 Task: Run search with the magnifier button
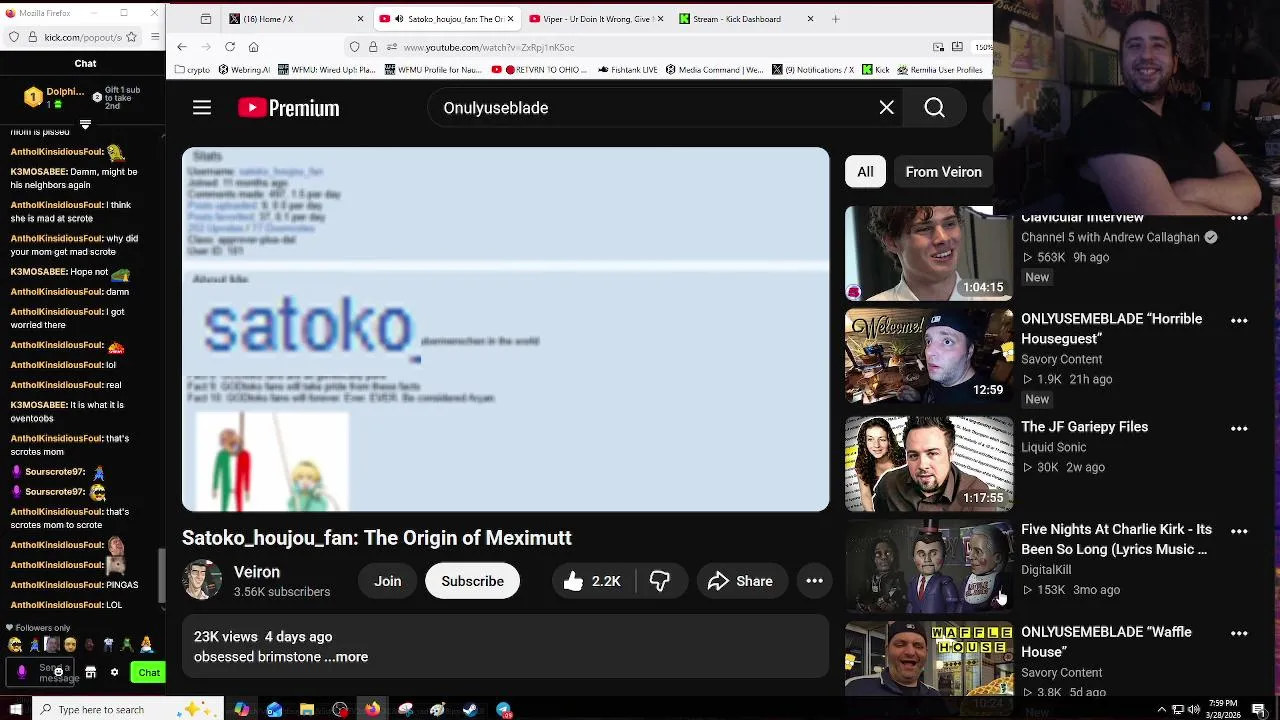934,108
